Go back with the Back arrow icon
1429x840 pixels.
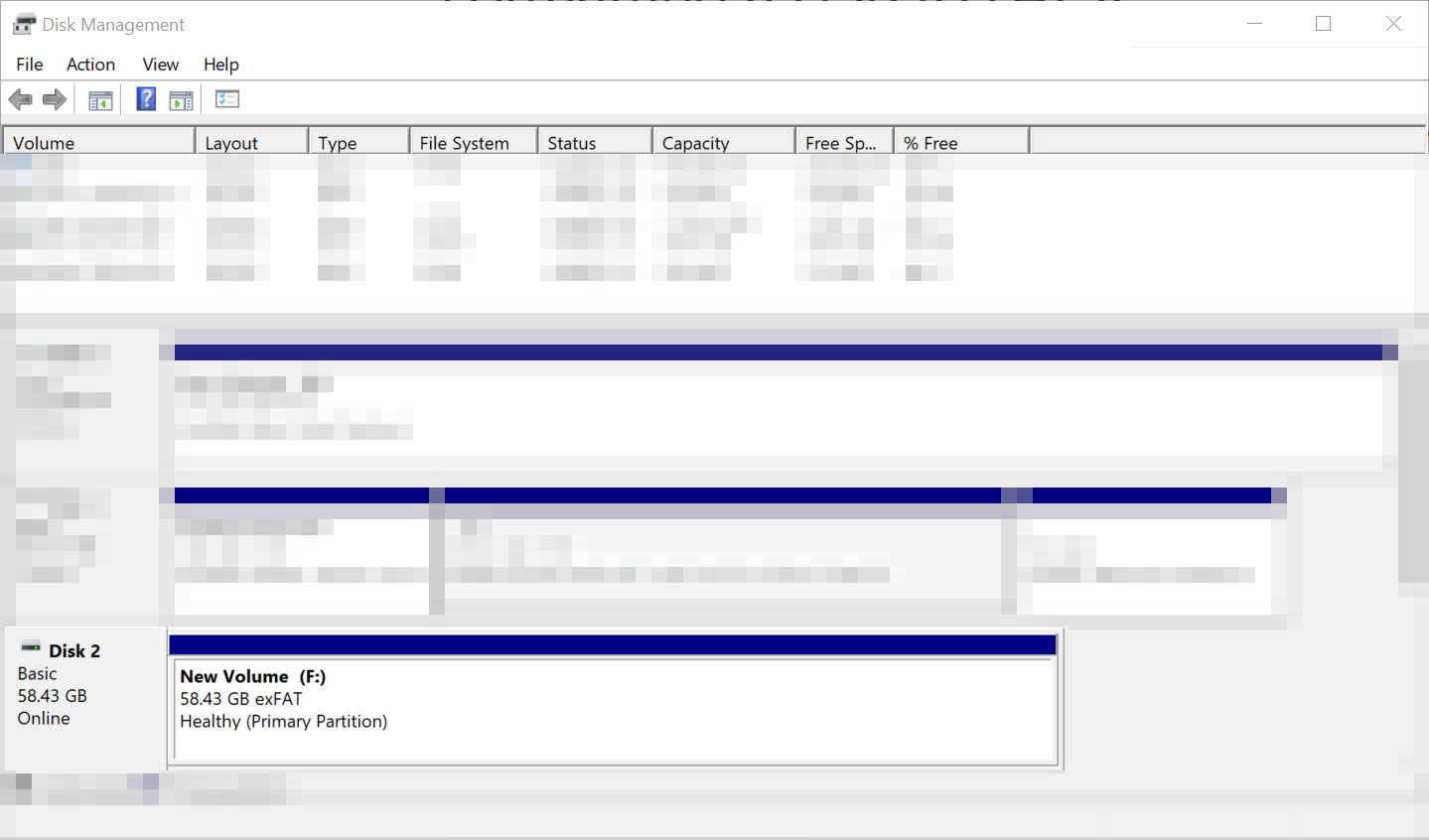pyautogui.click(x=20, y=99)
